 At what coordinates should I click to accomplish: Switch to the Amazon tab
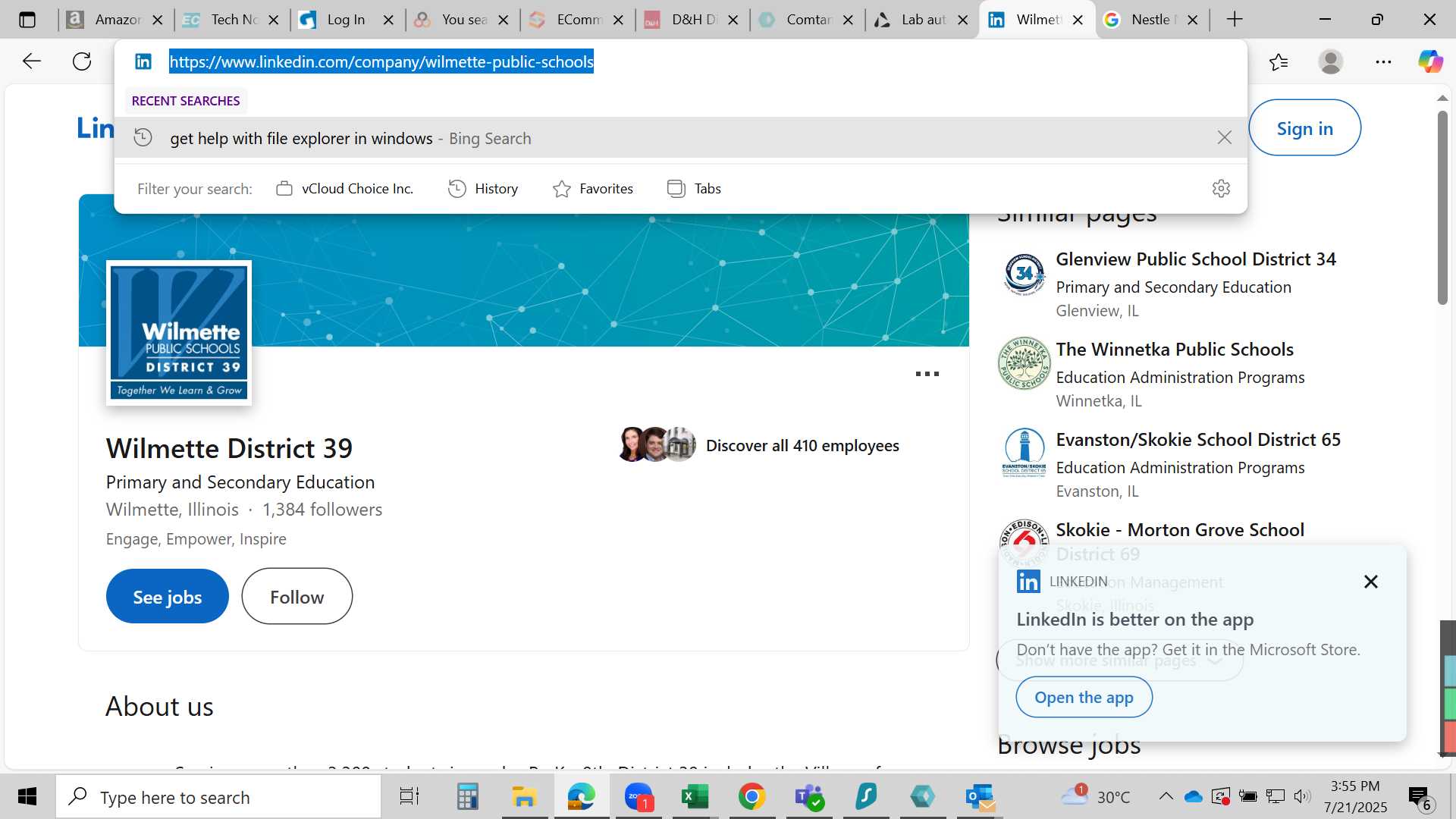[116, 20]
